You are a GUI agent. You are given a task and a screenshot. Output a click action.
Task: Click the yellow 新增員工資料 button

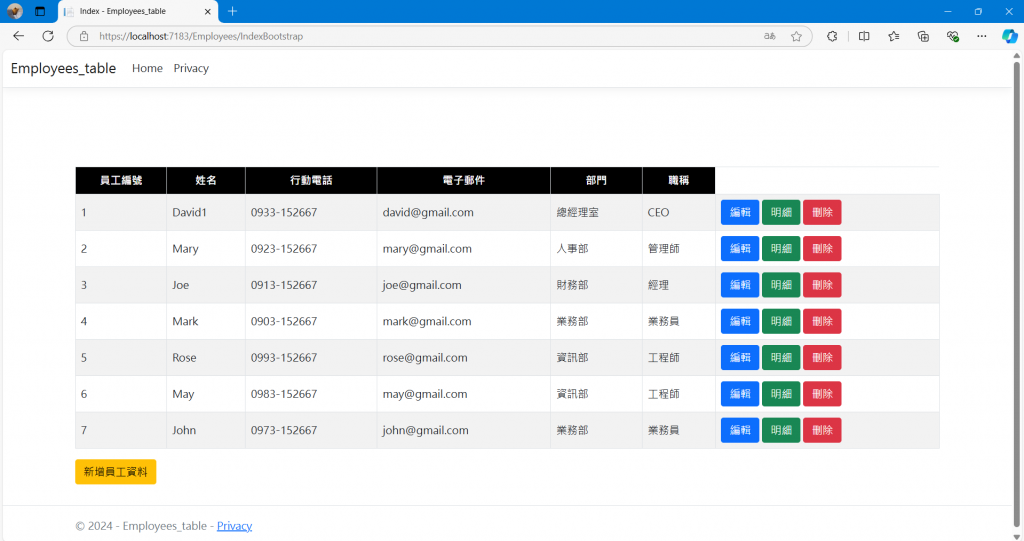pos(116,472)
